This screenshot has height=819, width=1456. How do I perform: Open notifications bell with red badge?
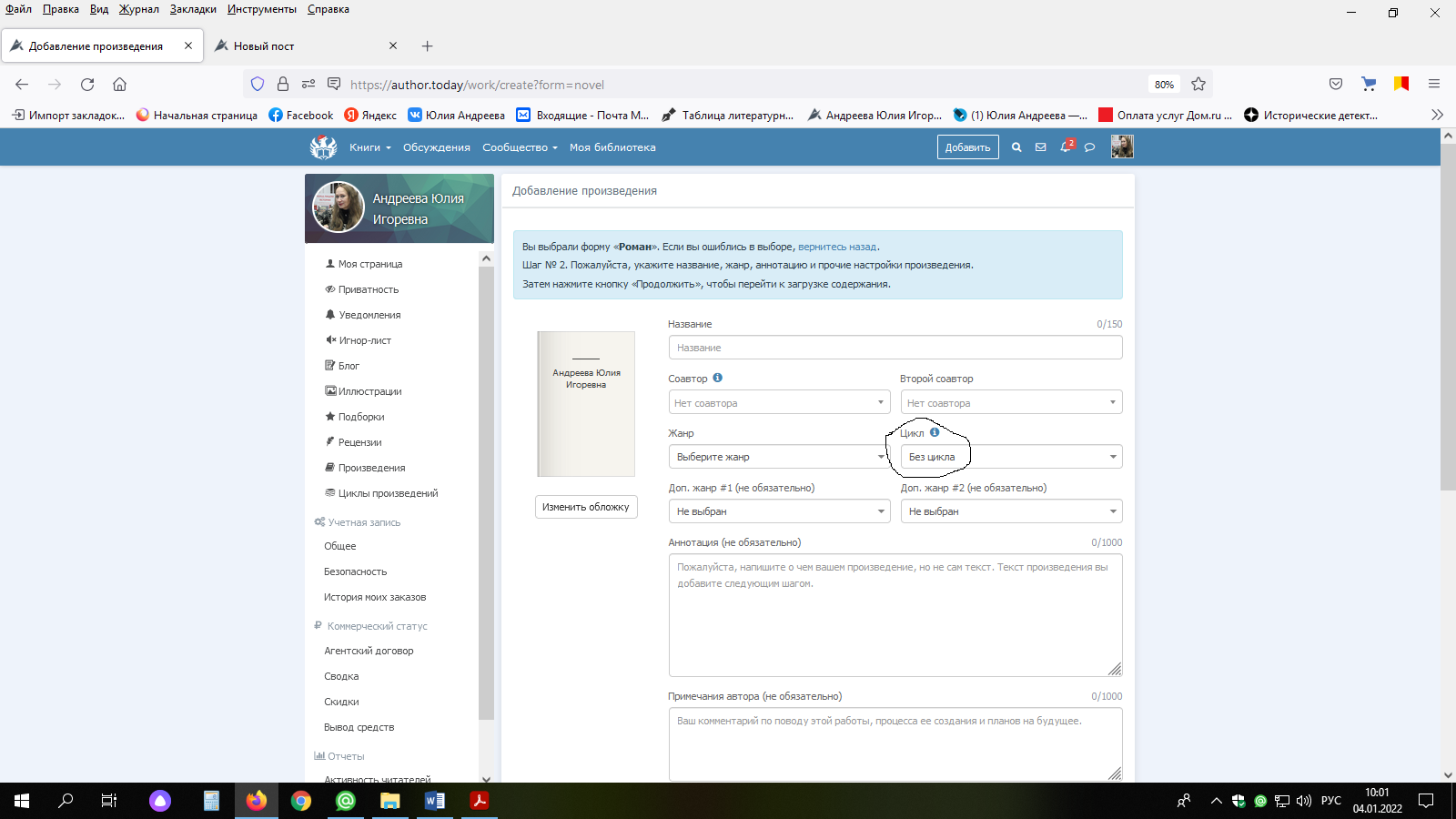coord(1066,147)
